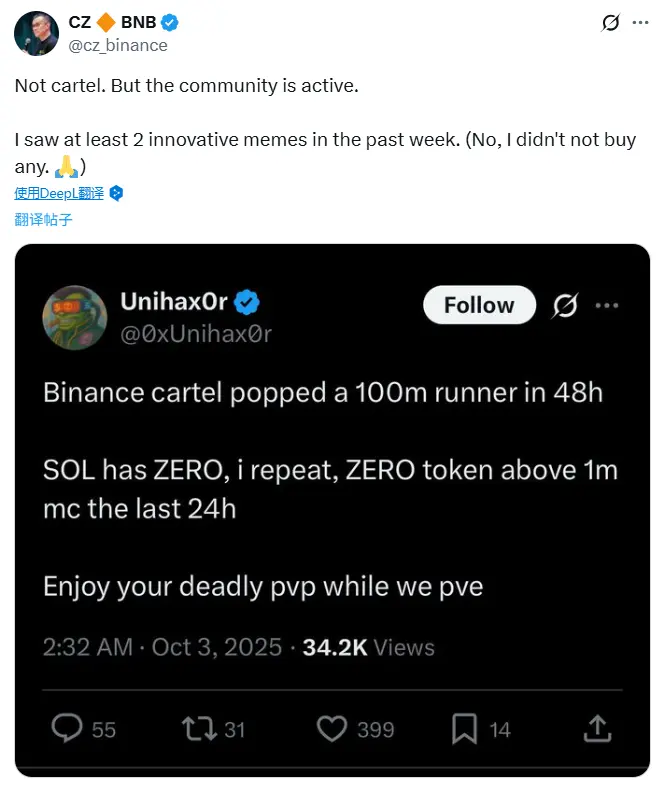Image resolution: width=665 pixels, height=786 pixels.
Task: Open the three-dot menu on CZ's post
Action: pyautogui.click(x=640, y=23)
